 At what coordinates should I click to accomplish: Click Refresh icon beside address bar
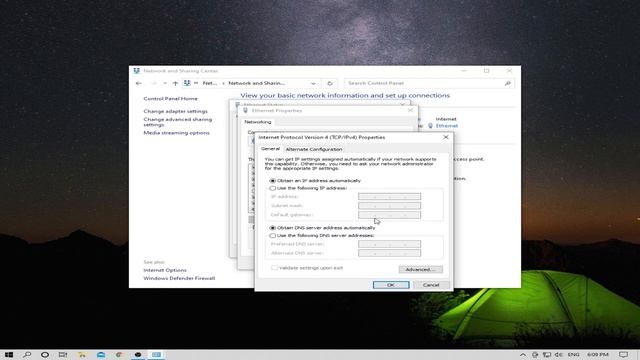coord(330,83)
